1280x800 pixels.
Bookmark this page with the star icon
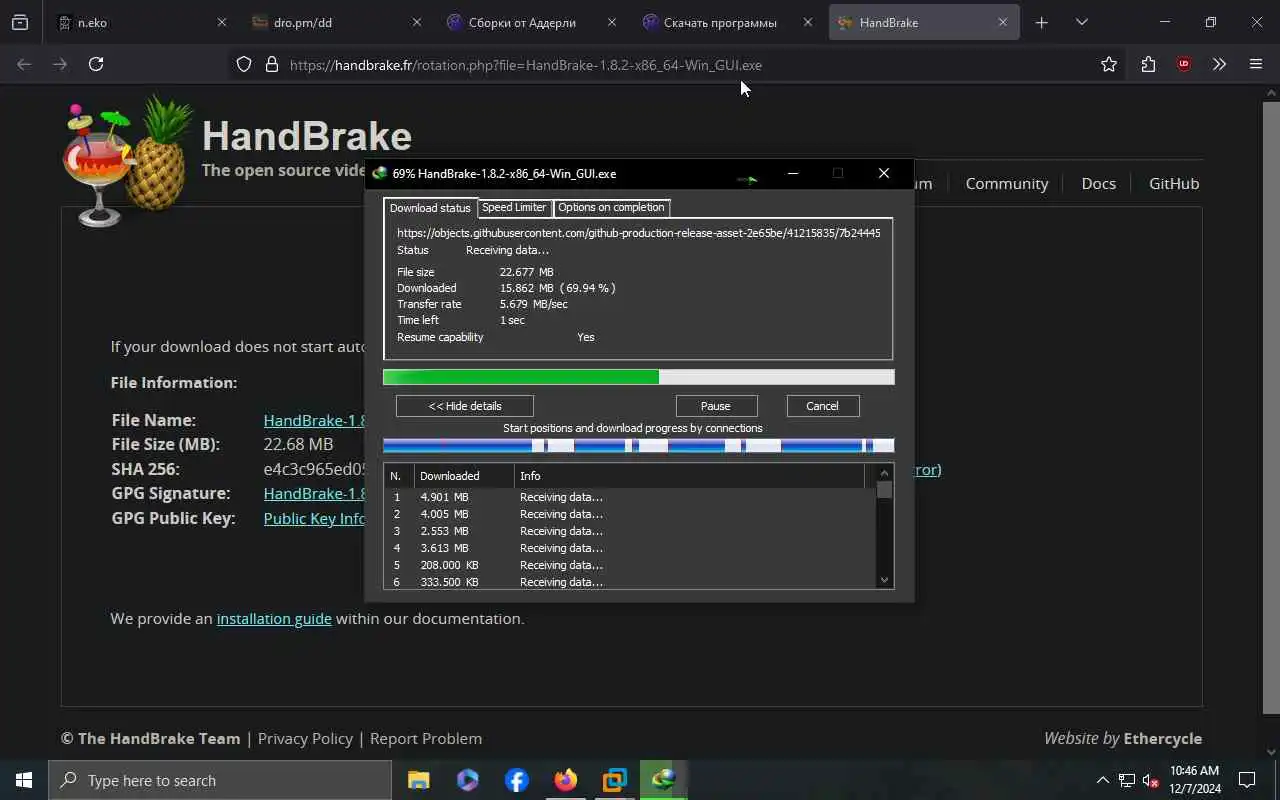pyautogui.click(x=1109, y=64)
